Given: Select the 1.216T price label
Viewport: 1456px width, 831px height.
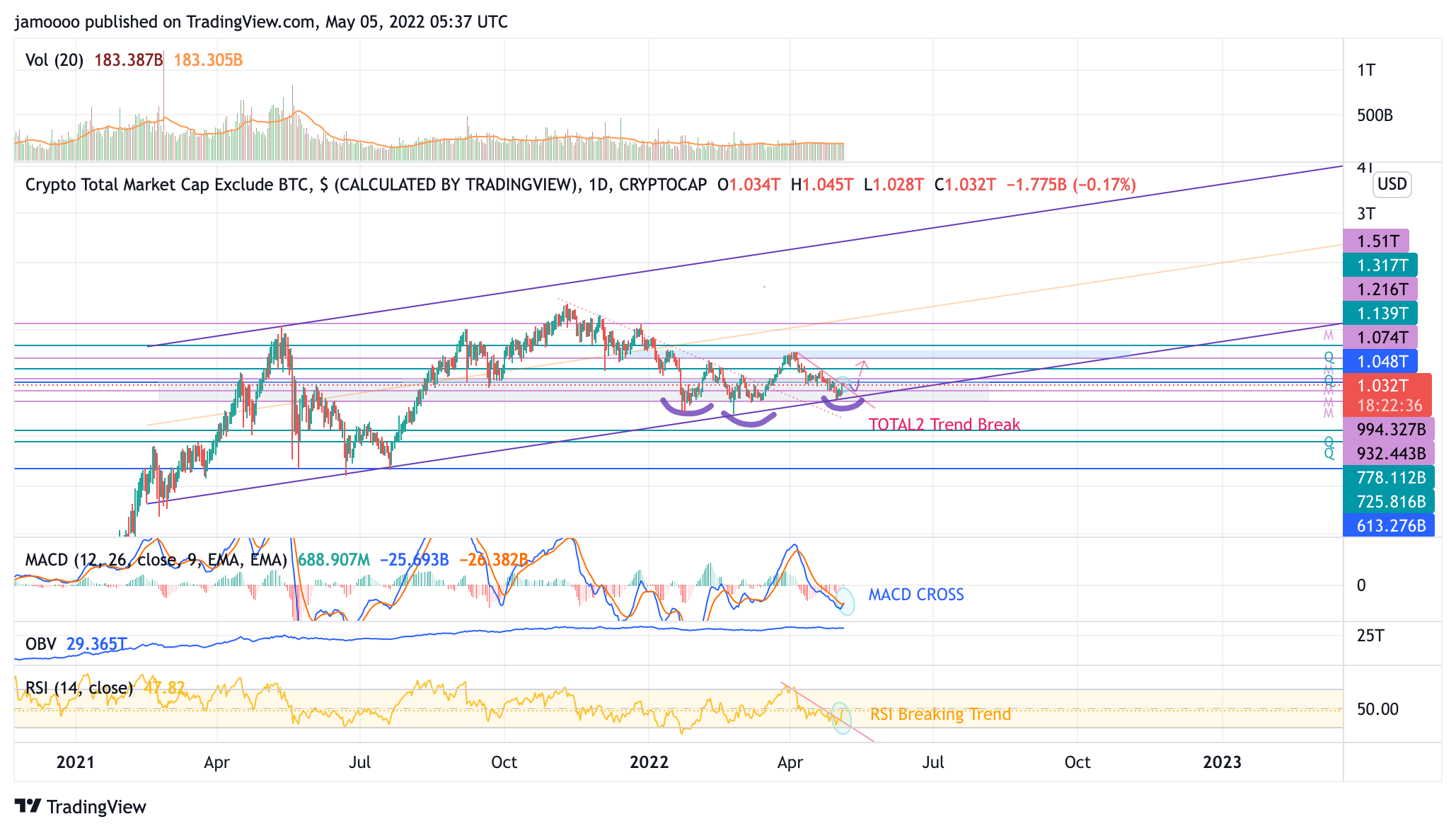Looking at the screenshot, I should point(1380,289).
